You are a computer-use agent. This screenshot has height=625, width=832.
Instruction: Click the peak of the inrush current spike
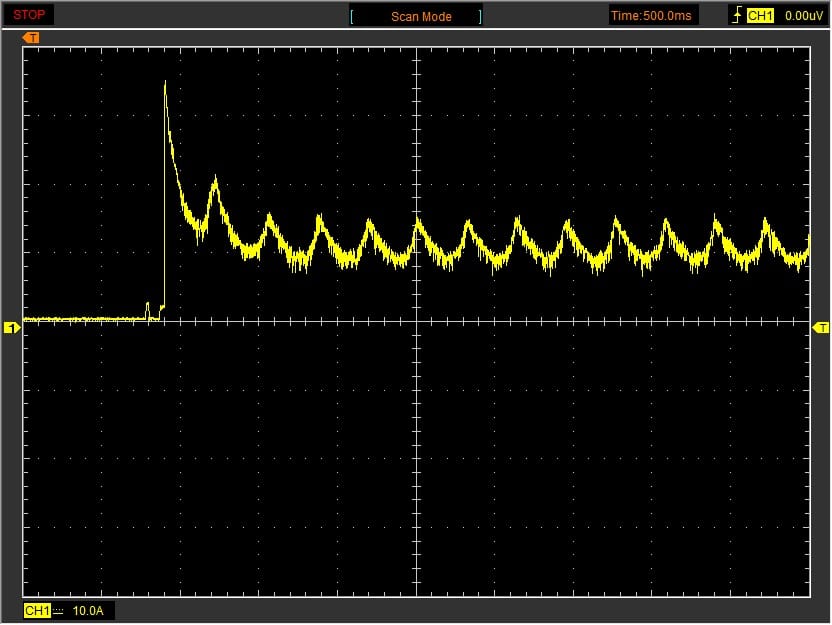tap(165, 82)
